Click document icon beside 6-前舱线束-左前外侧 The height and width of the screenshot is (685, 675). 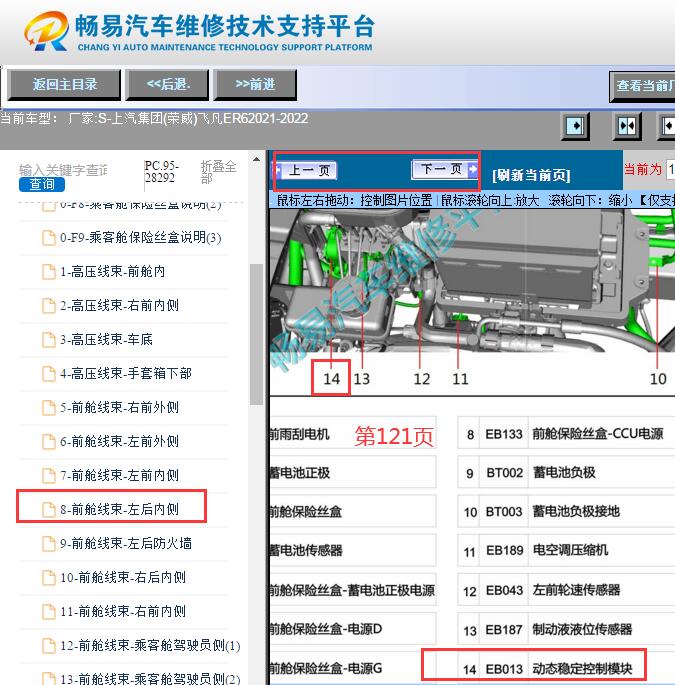click(48, 442)
